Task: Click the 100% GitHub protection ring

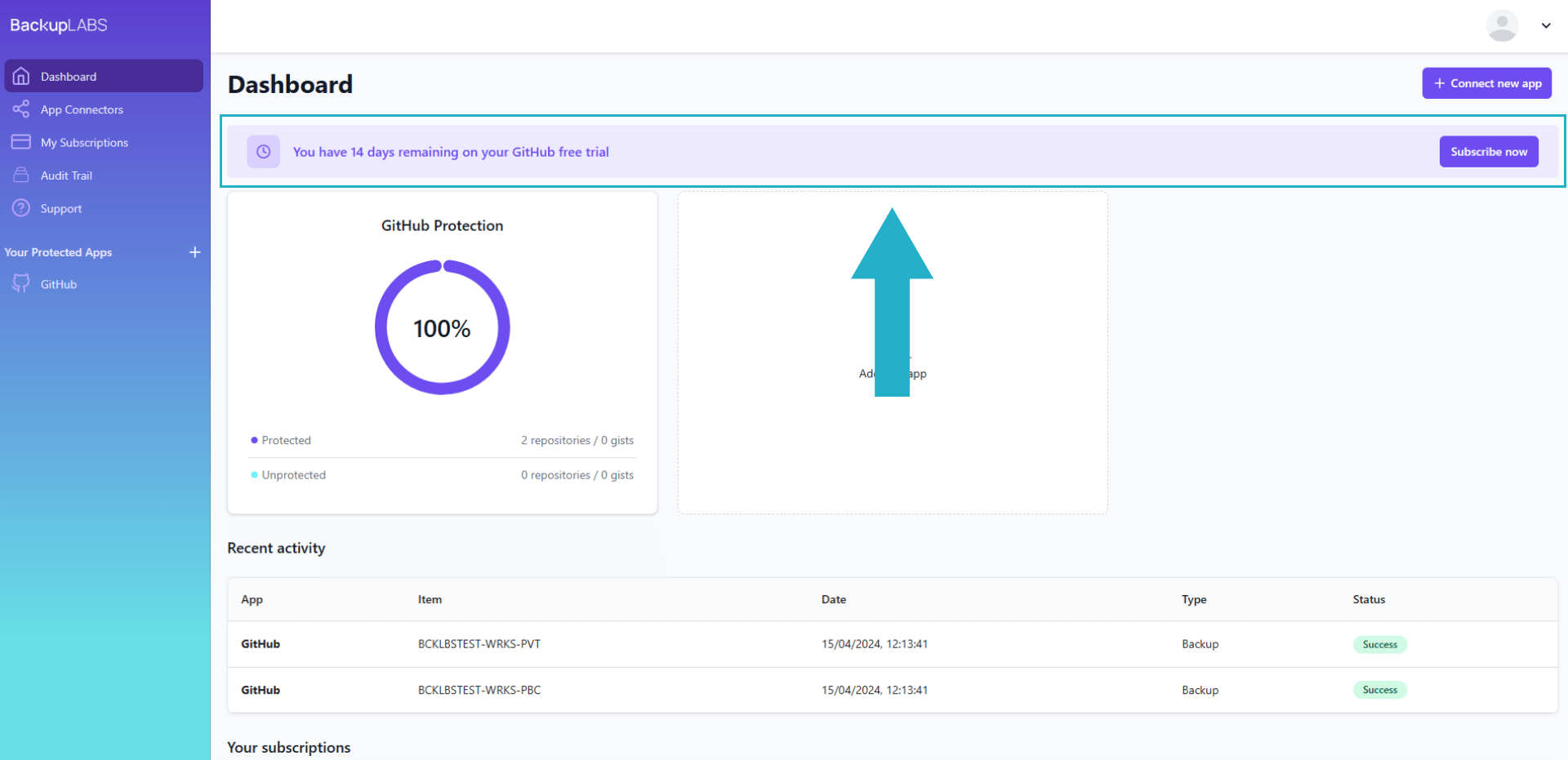Action: tap(443, 327)
